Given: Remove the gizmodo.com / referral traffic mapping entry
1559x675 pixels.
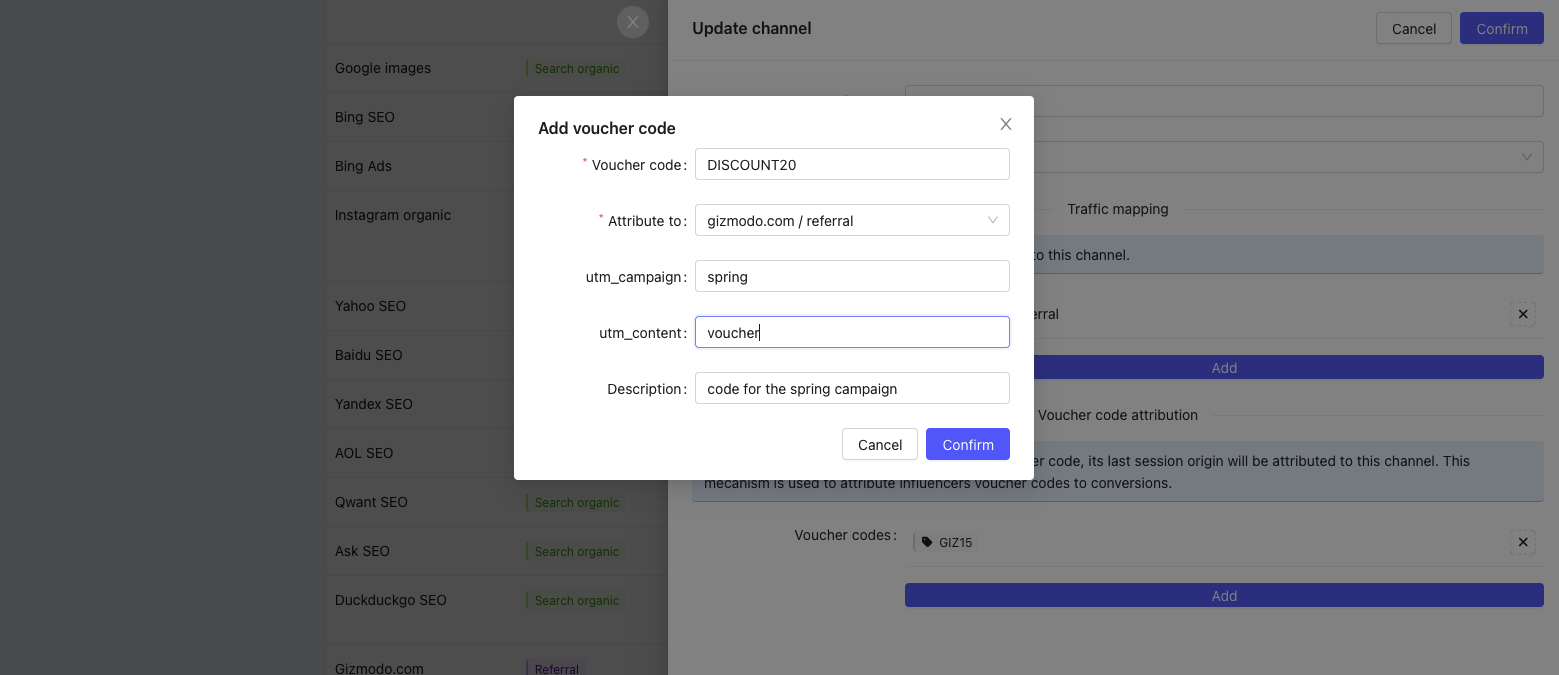Looking at the screenshot, I should pos(1523,314).
